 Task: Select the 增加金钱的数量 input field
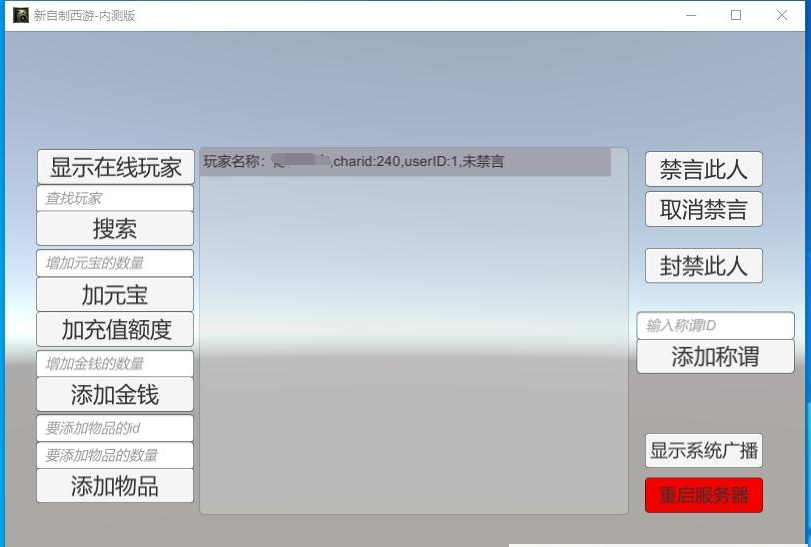coord(115,363)
